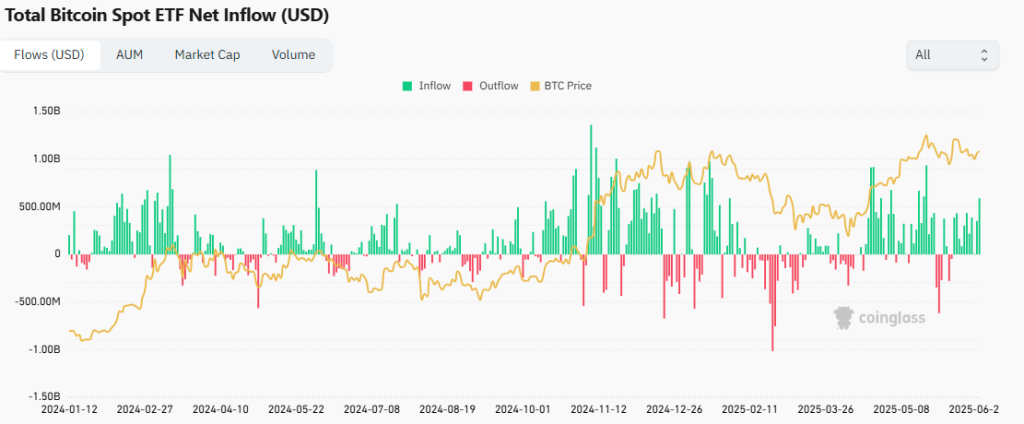Click the red Outflow legend square
The image size is (1024, 424).
click(468, 86)
